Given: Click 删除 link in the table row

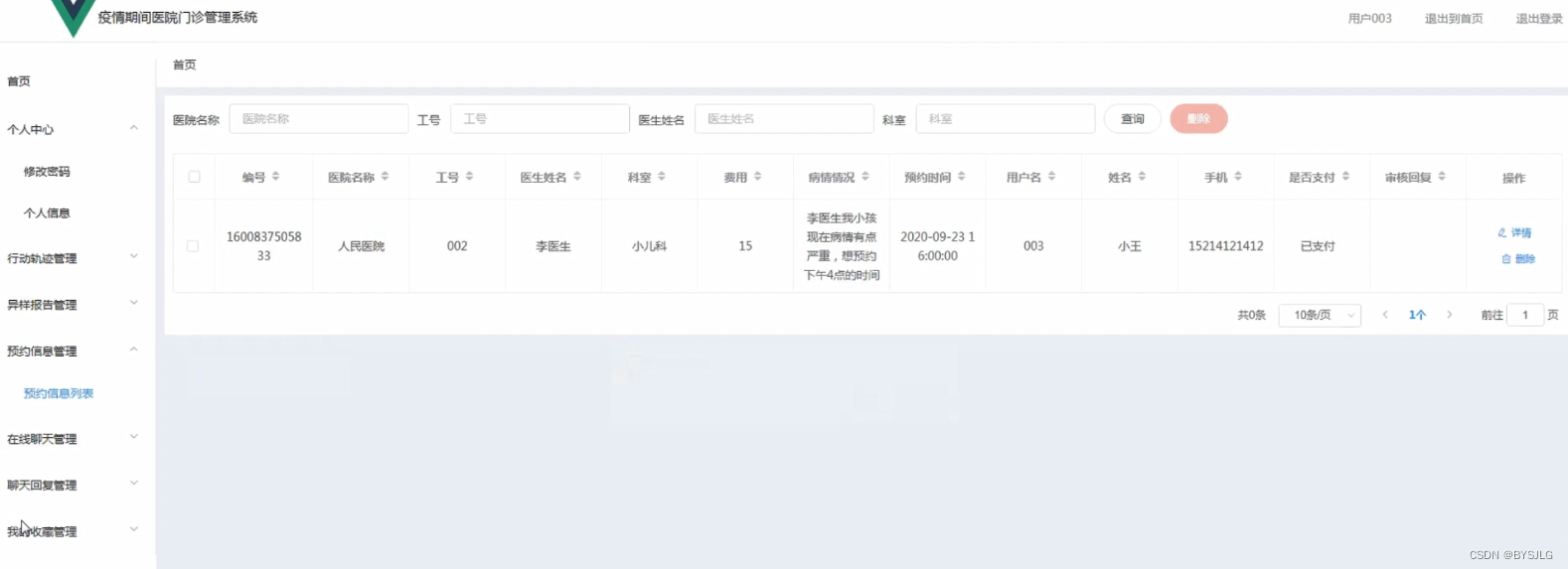Looking at the screenshot, I should point(1518,259).
